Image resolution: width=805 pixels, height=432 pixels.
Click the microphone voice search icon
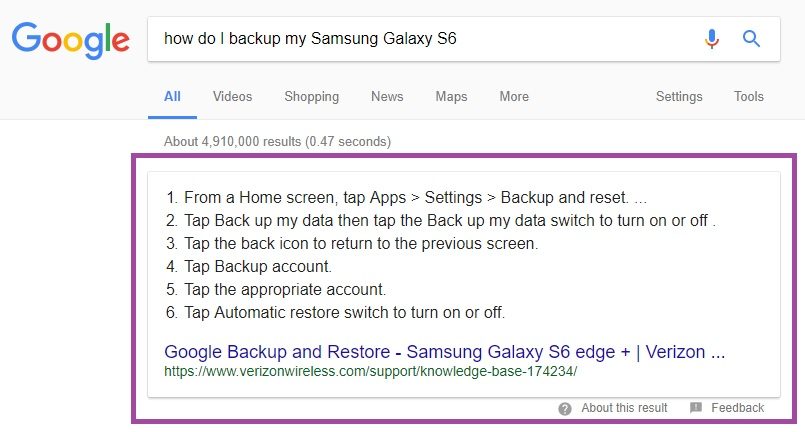tap(712, 39)
